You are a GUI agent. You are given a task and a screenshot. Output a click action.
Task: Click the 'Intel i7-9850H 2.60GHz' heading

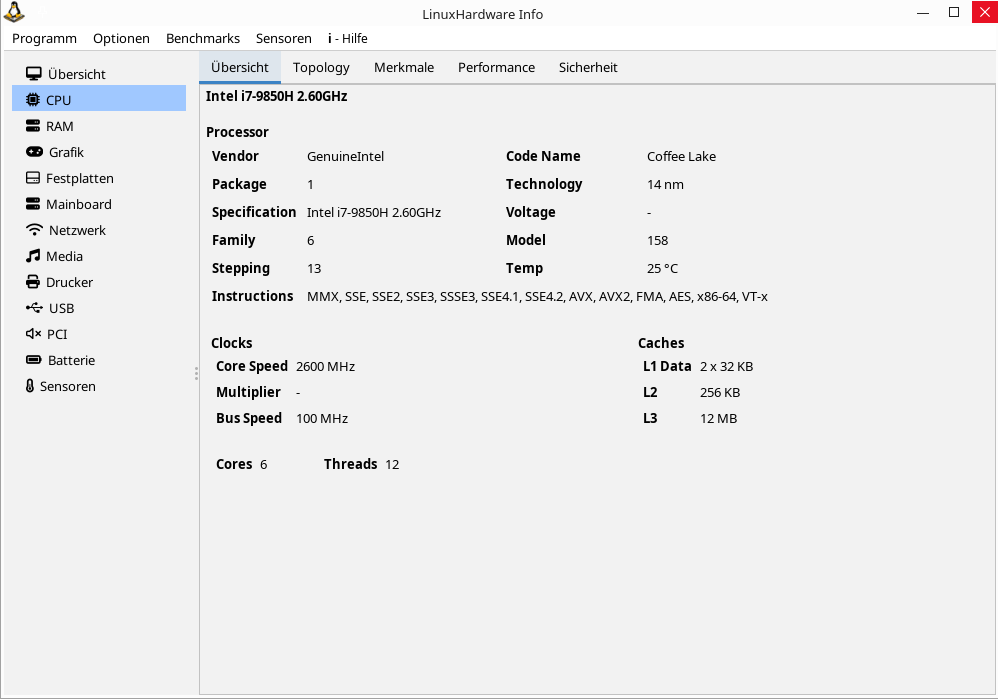[x=276, y=96]
